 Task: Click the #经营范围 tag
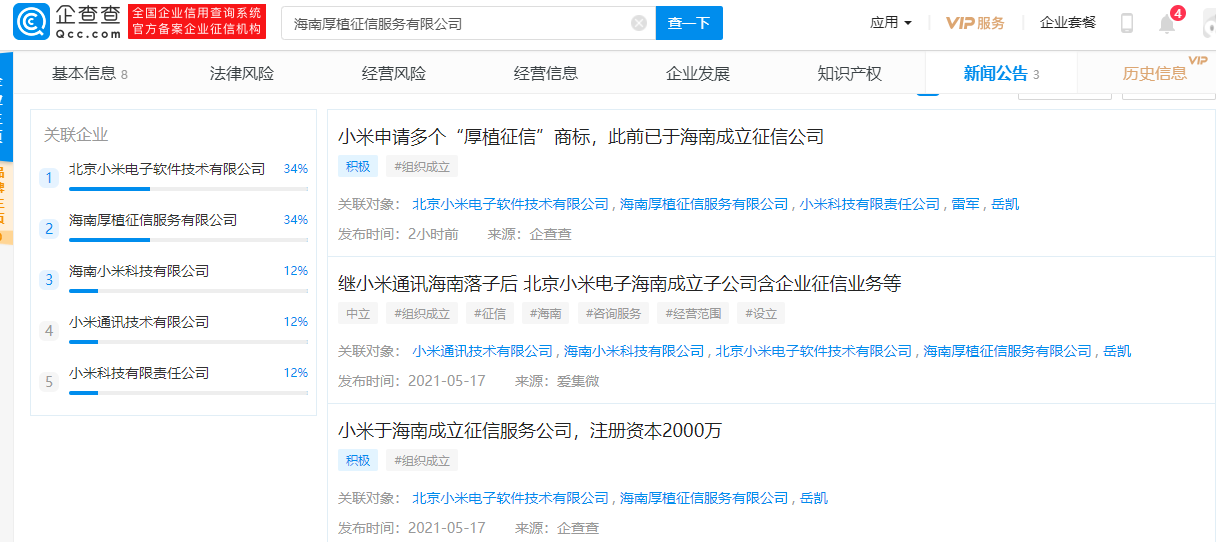click(694, 313)
